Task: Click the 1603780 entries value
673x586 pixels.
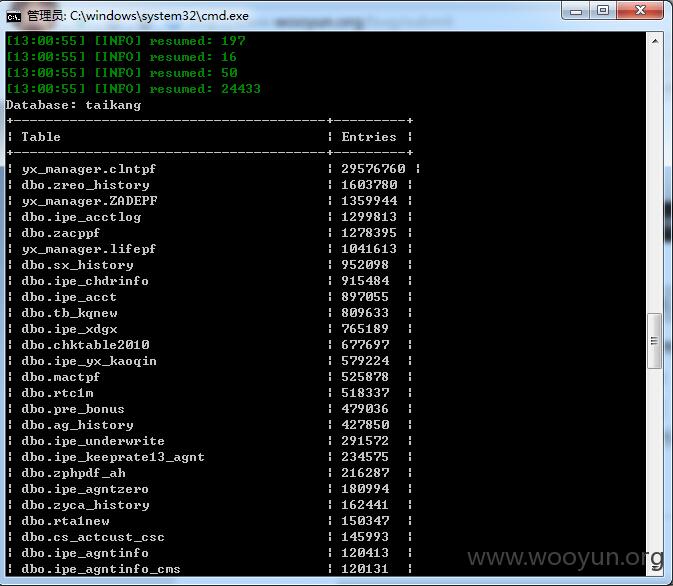Action: tap(369, 185)
